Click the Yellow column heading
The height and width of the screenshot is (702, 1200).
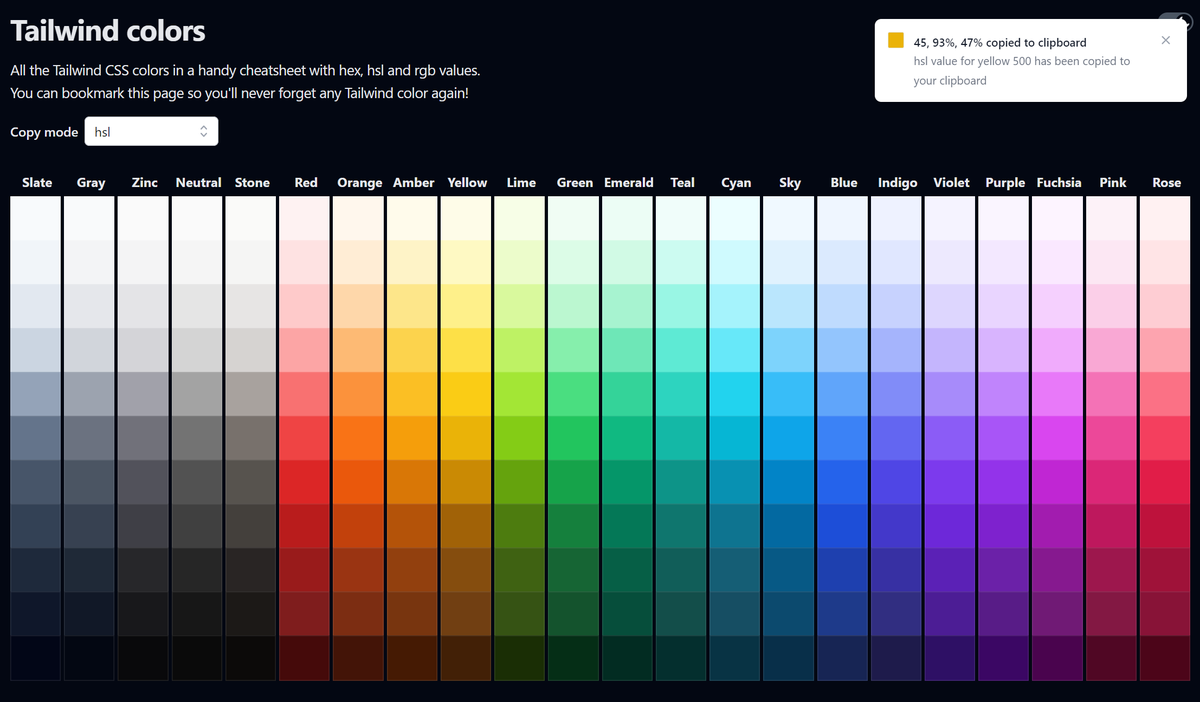467,183
